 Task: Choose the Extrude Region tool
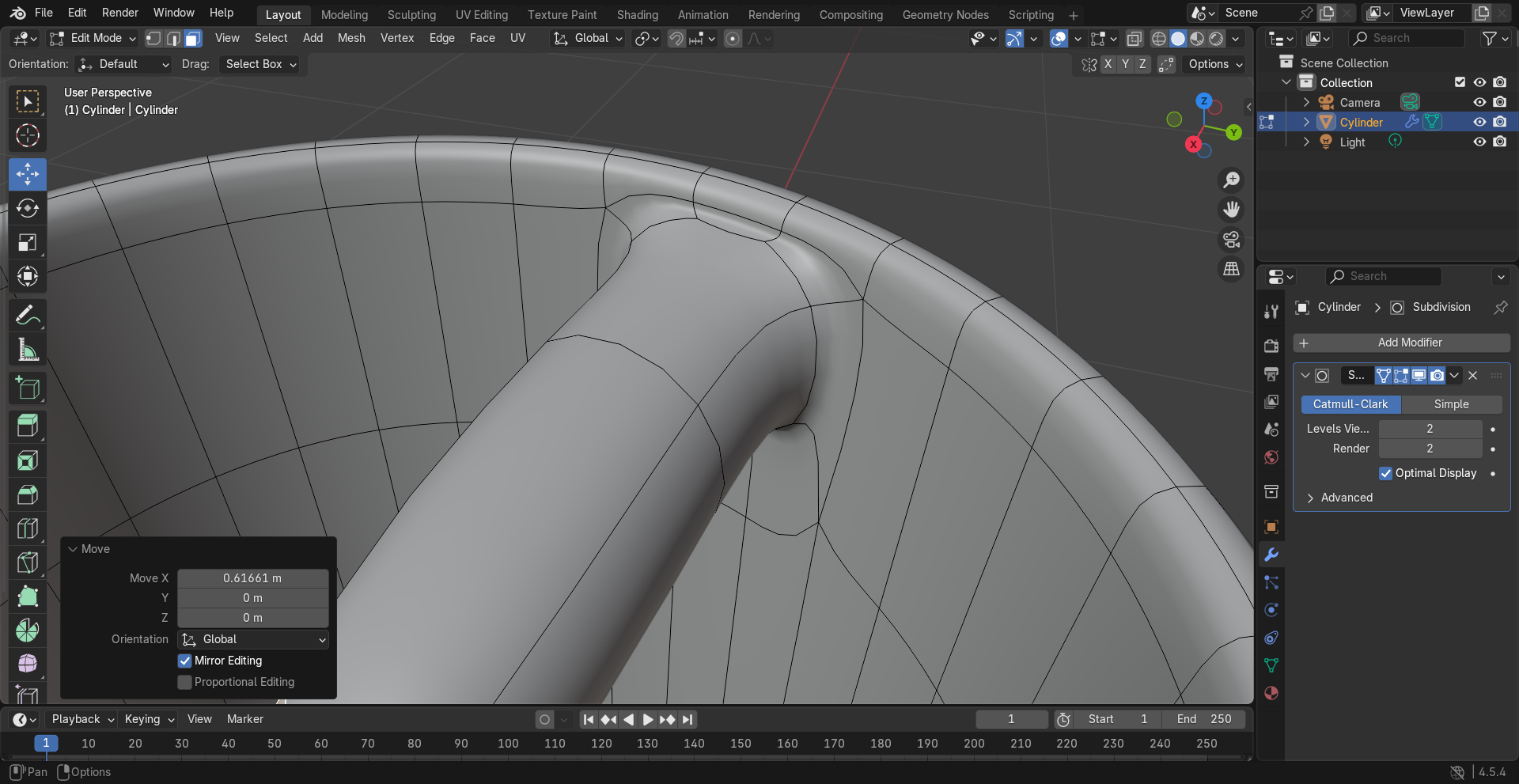[x=28, y=426]
